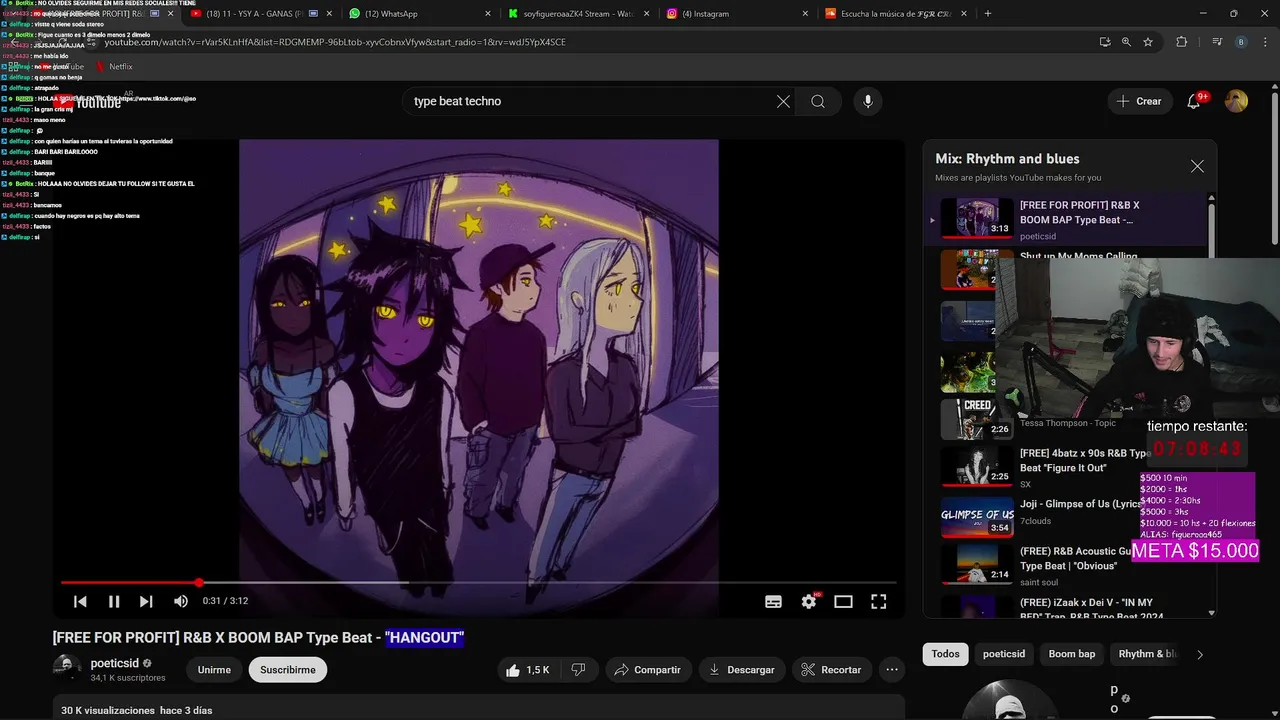Screen dimensions: 1280x720
Task: Close the Instagram browser tab
Action: tap(805, 14)
